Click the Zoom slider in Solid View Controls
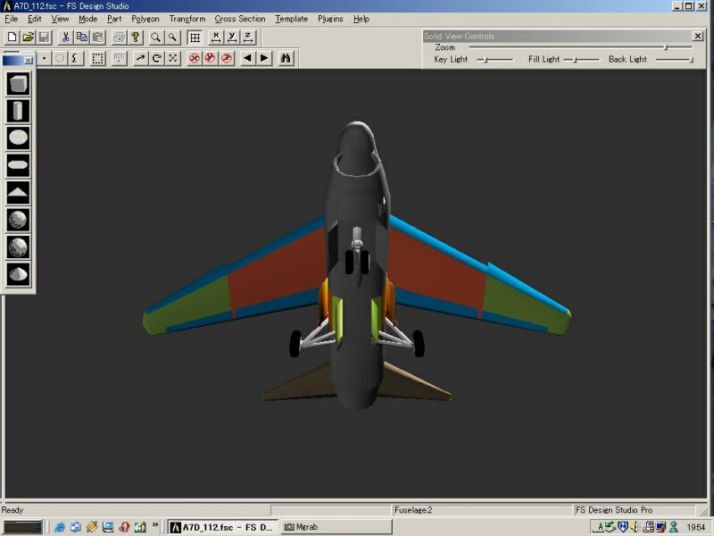 [581, 47]
